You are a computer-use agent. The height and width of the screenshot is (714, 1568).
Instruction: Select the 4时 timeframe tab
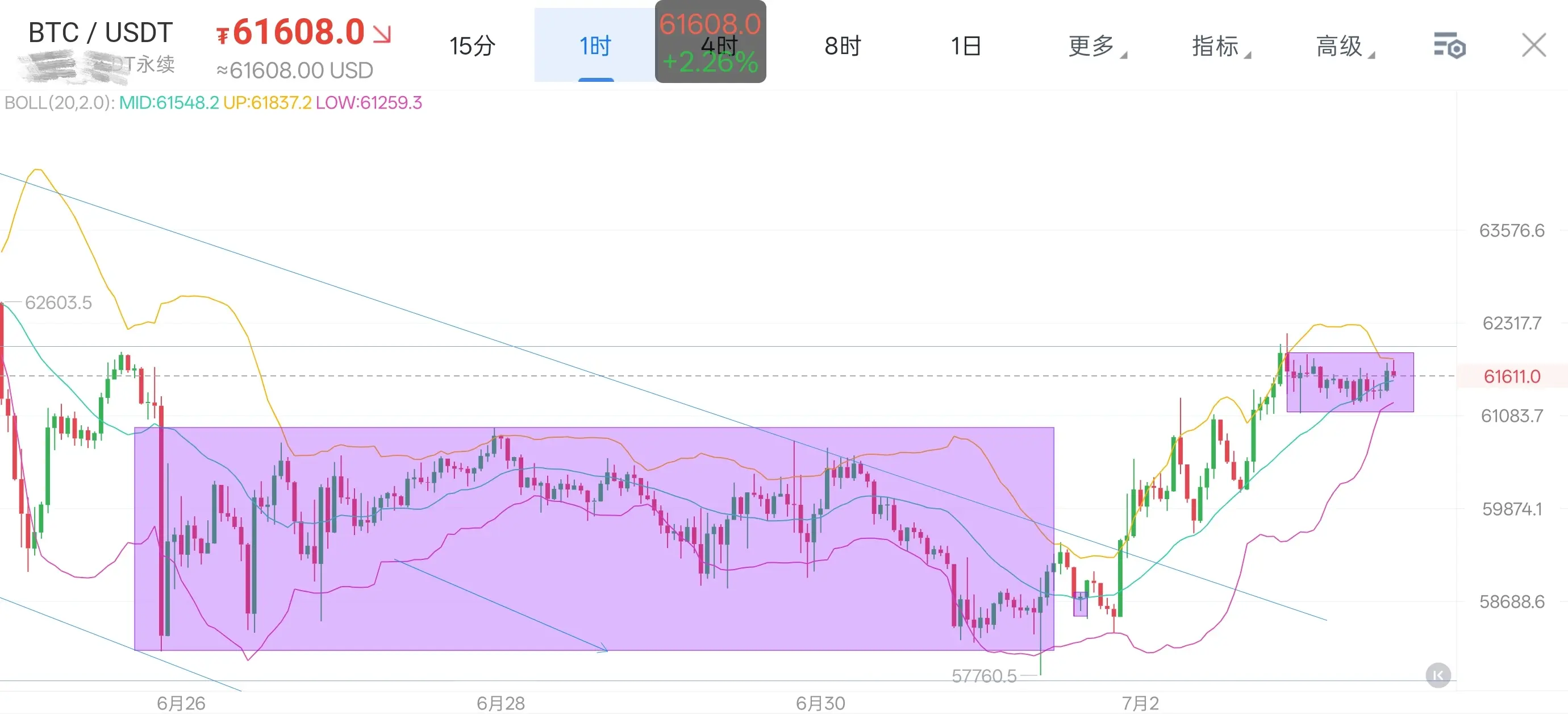click(x=719, y=45)
